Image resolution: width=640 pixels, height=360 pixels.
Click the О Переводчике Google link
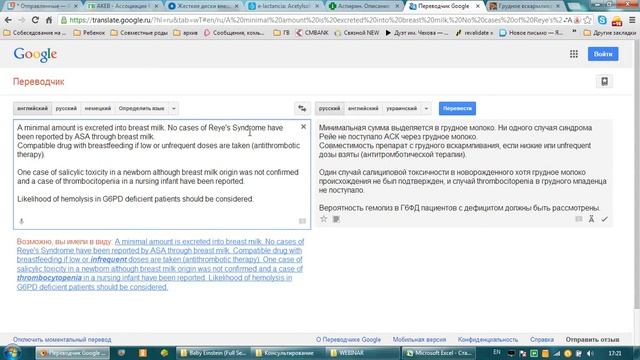[348, 340]
